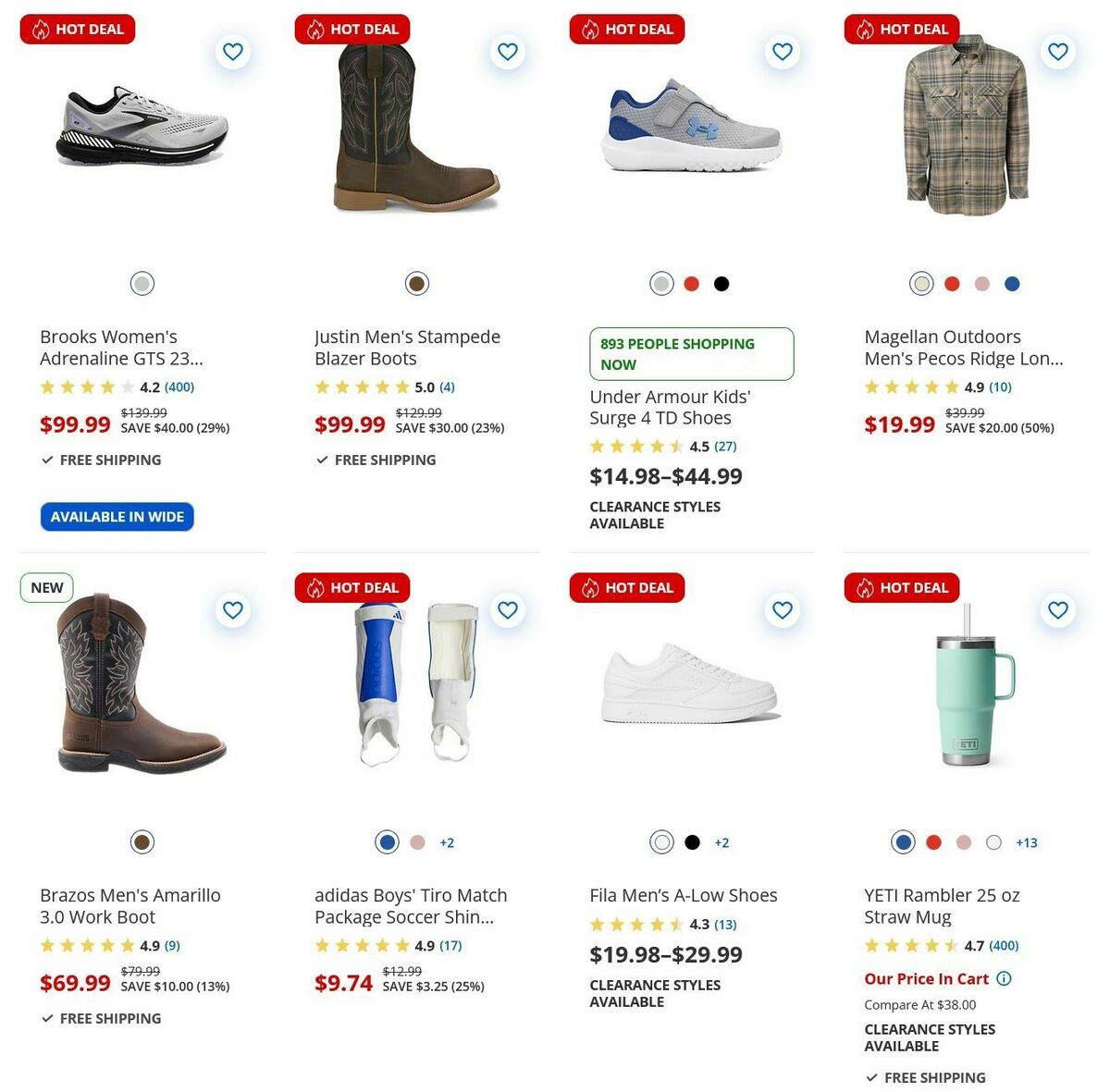This screenshot has width=1110, height=1092.
Task: Show the +2 extra colors for Fila shoes
Action: [x=721, y=842]
